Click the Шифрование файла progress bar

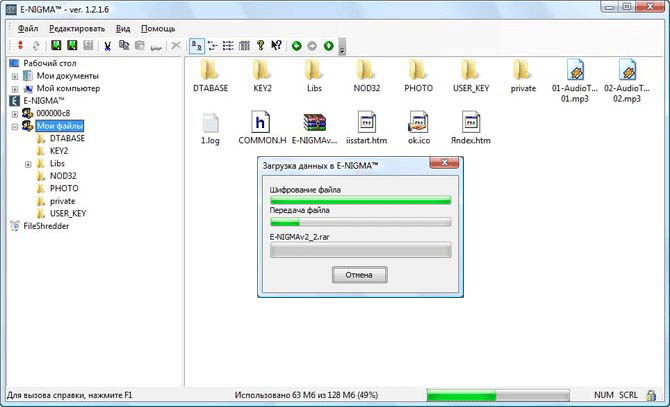pos(360,200)
